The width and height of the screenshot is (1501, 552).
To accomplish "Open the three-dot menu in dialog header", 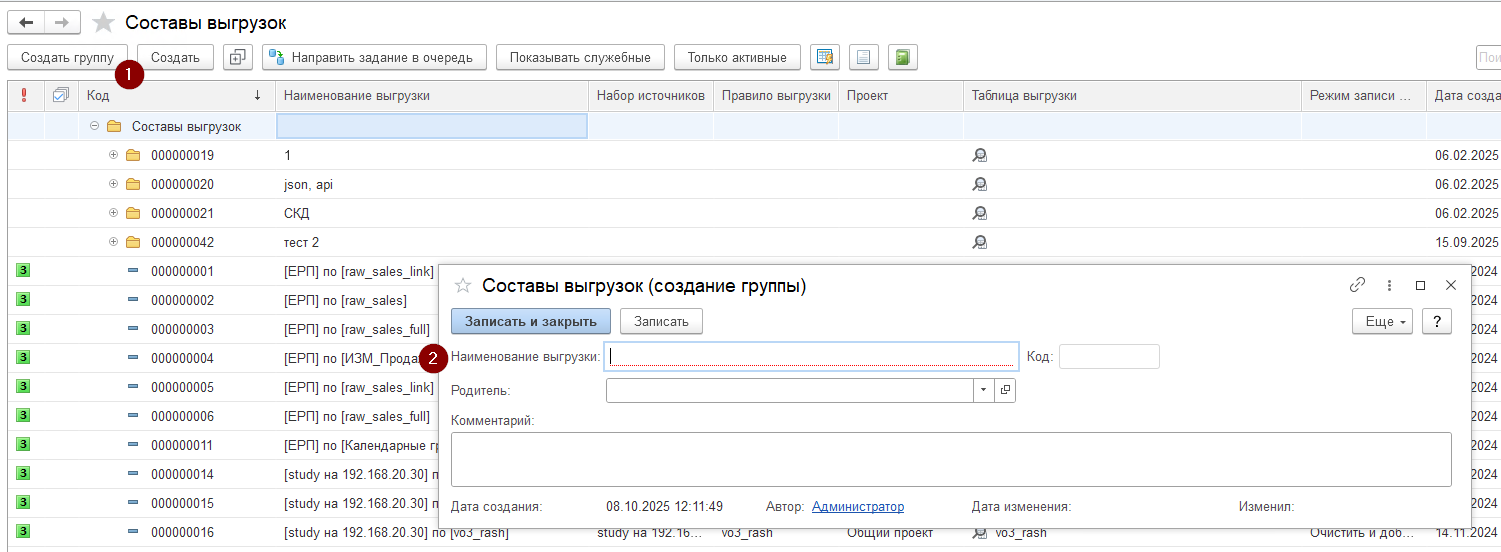I will 1389,285.
